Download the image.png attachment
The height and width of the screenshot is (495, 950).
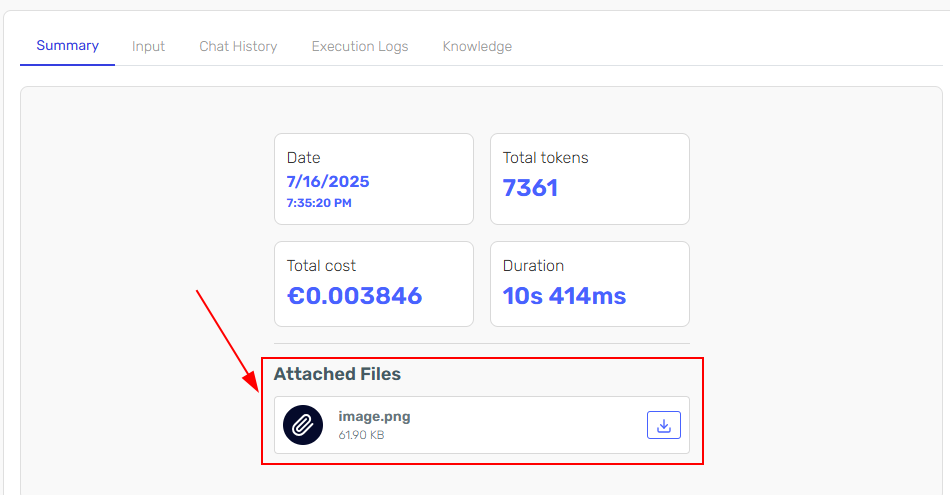pyautogui.click(x=663, y=425)
